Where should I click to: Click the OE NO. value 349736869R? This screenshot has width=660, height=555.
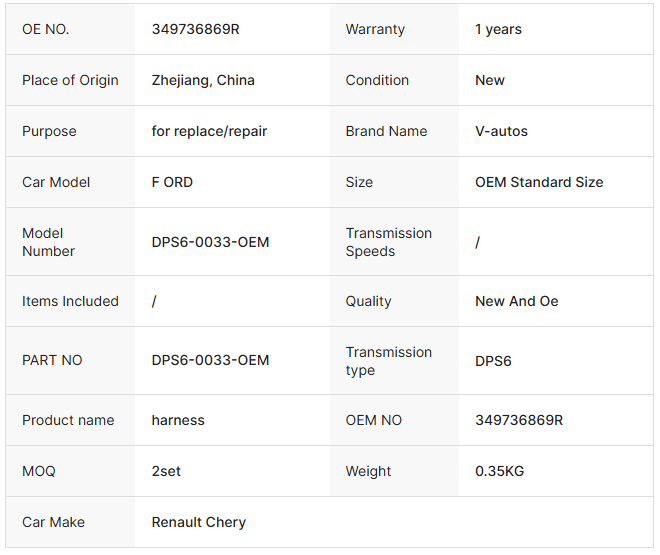tap(195, 29)
